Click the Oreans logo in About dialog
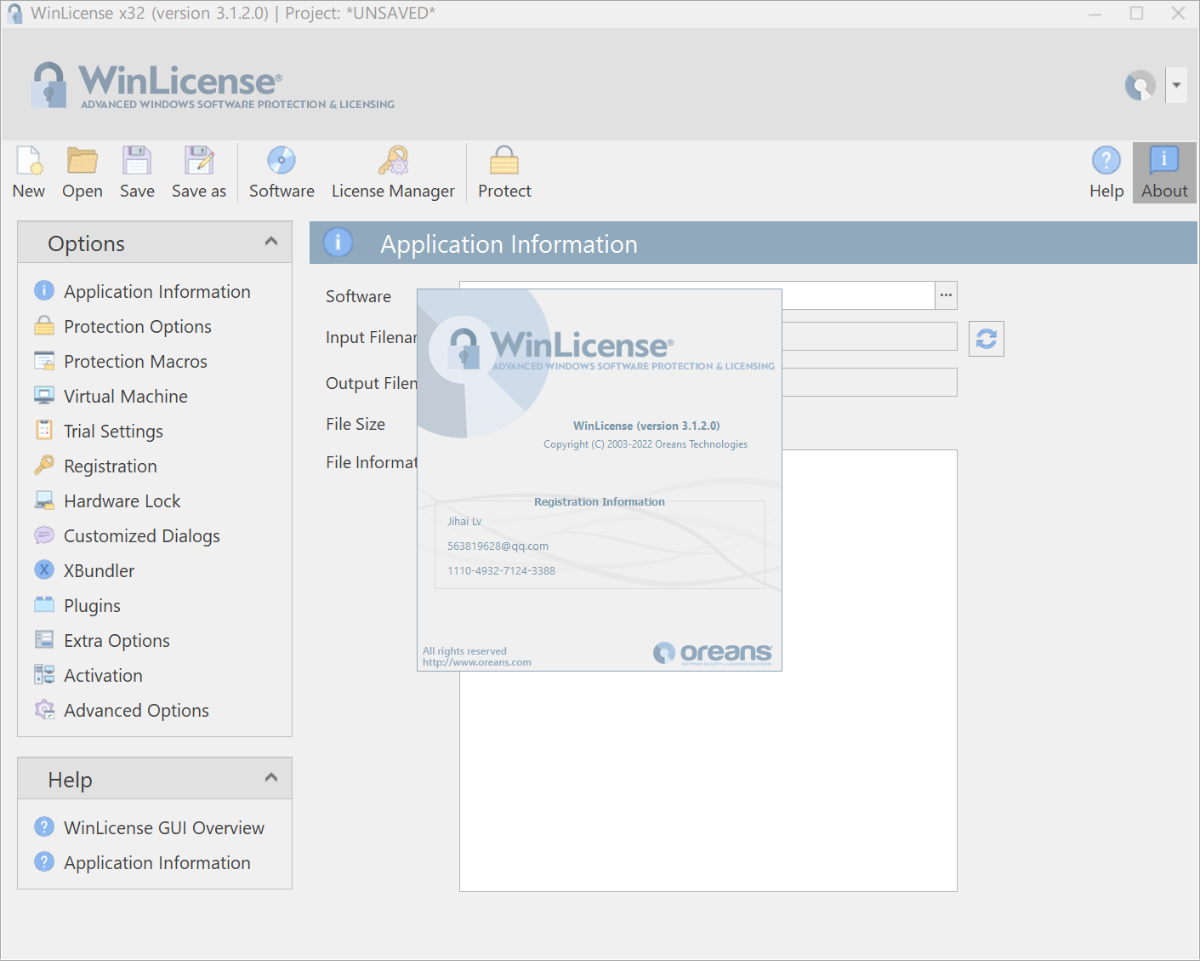 (713, 653)
